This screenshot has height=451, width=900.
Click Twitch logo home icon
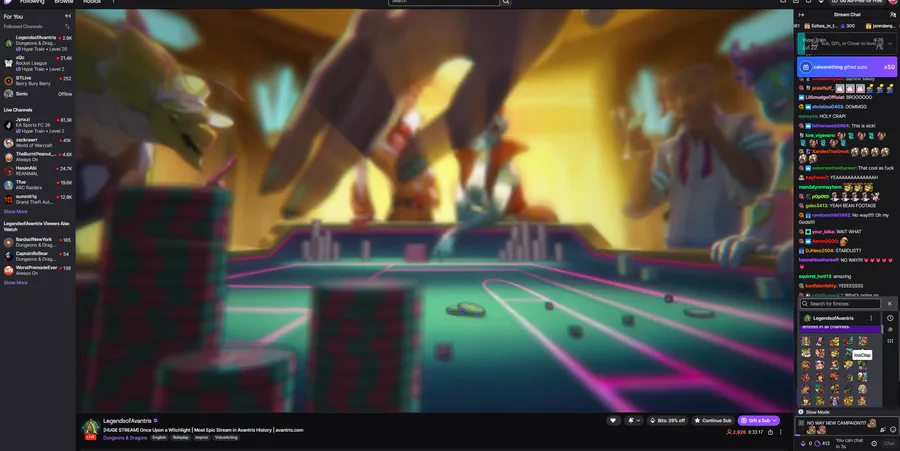click(7, 2)
